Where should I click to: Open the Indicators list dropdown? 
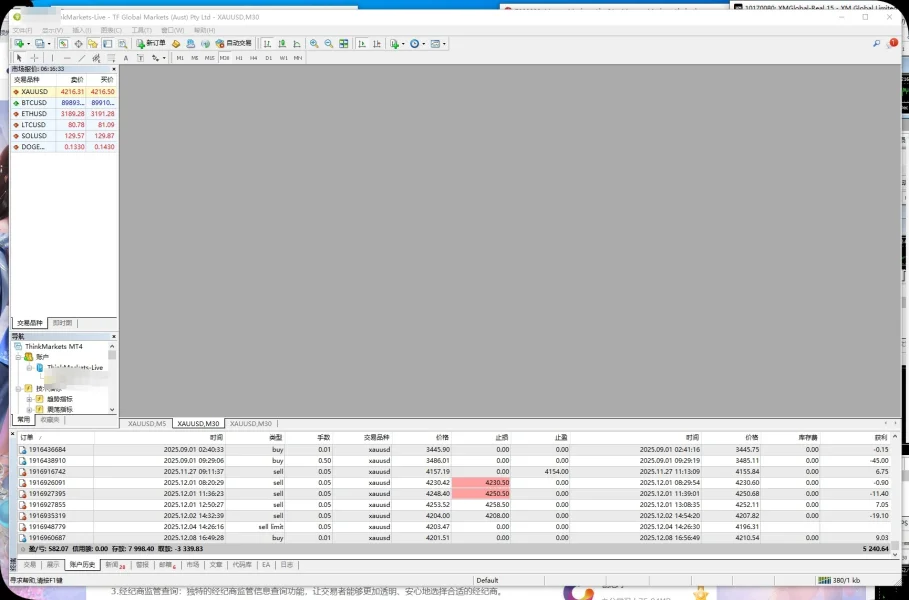[397, 43]
